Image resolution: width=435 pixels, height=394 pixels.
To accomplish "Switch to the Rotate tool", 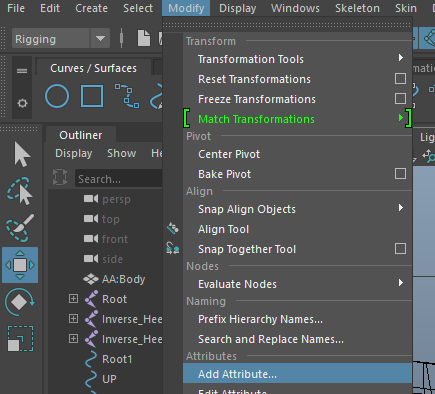I will coord(19,302).
